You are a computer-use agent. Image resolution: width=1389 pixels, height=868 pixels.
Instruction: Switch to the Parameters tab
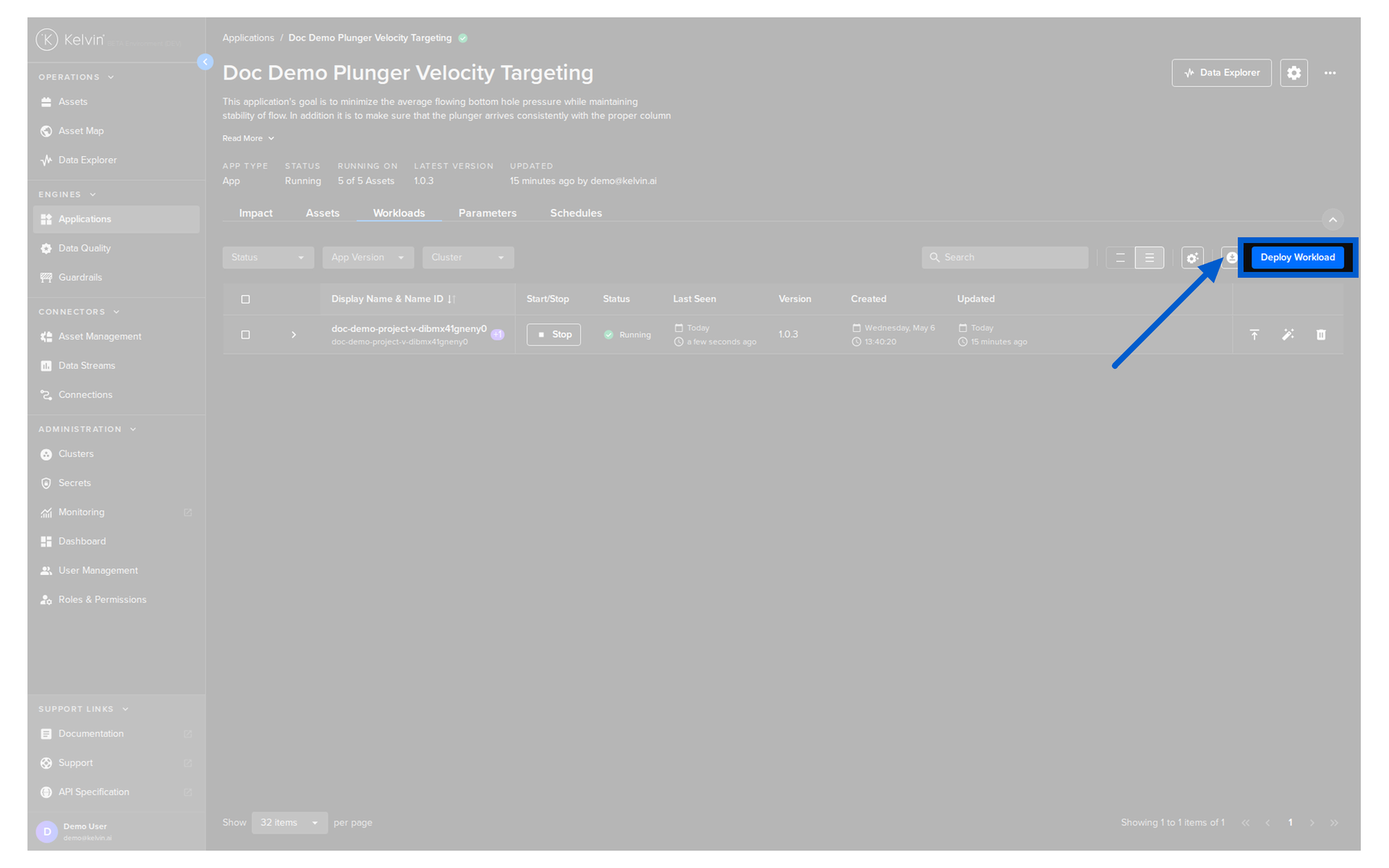tap(487, 213)
